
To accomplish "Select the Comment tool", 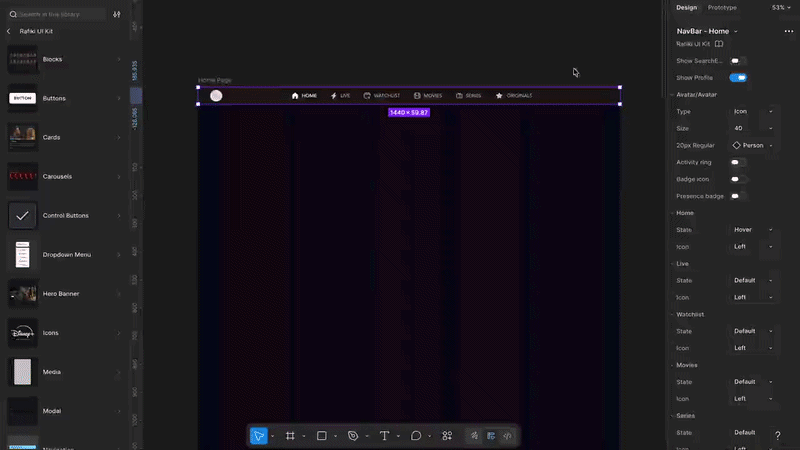I will coord(416,436).
